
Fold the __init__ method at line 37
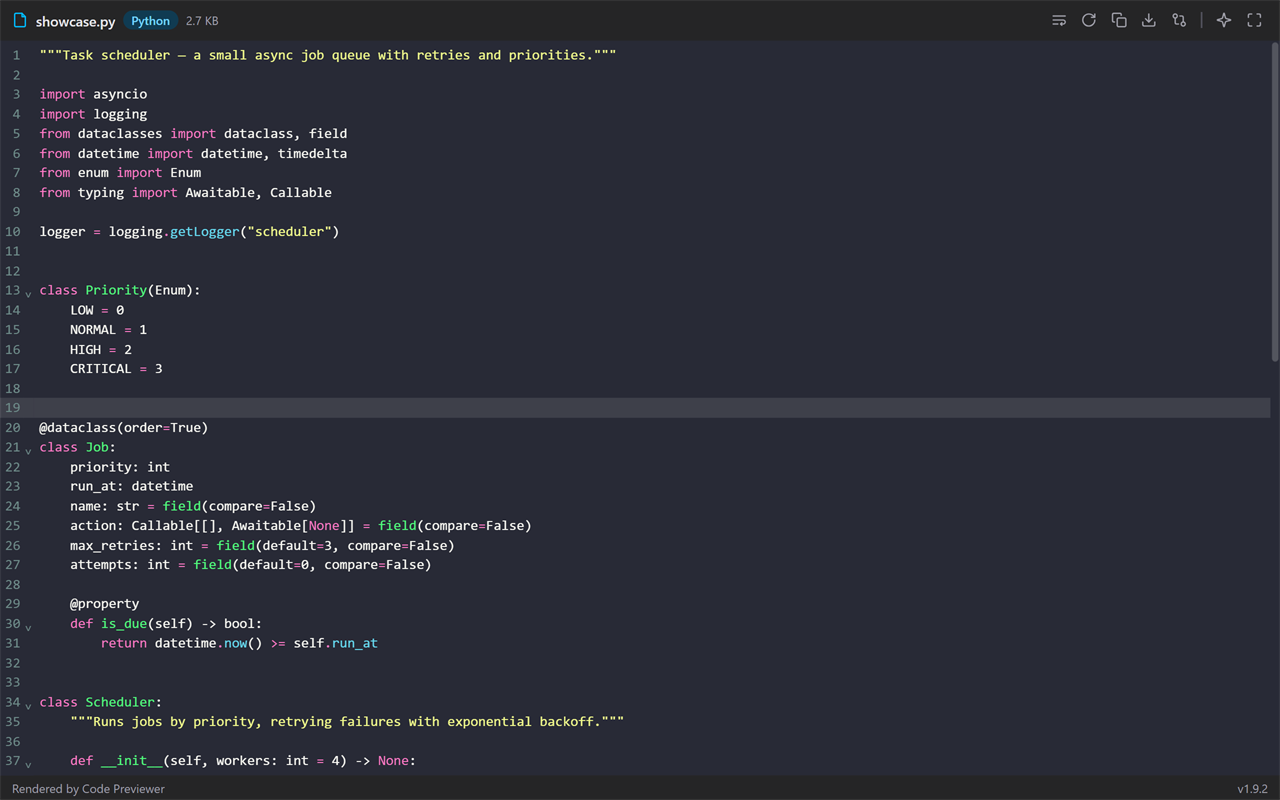click(28, 763)
